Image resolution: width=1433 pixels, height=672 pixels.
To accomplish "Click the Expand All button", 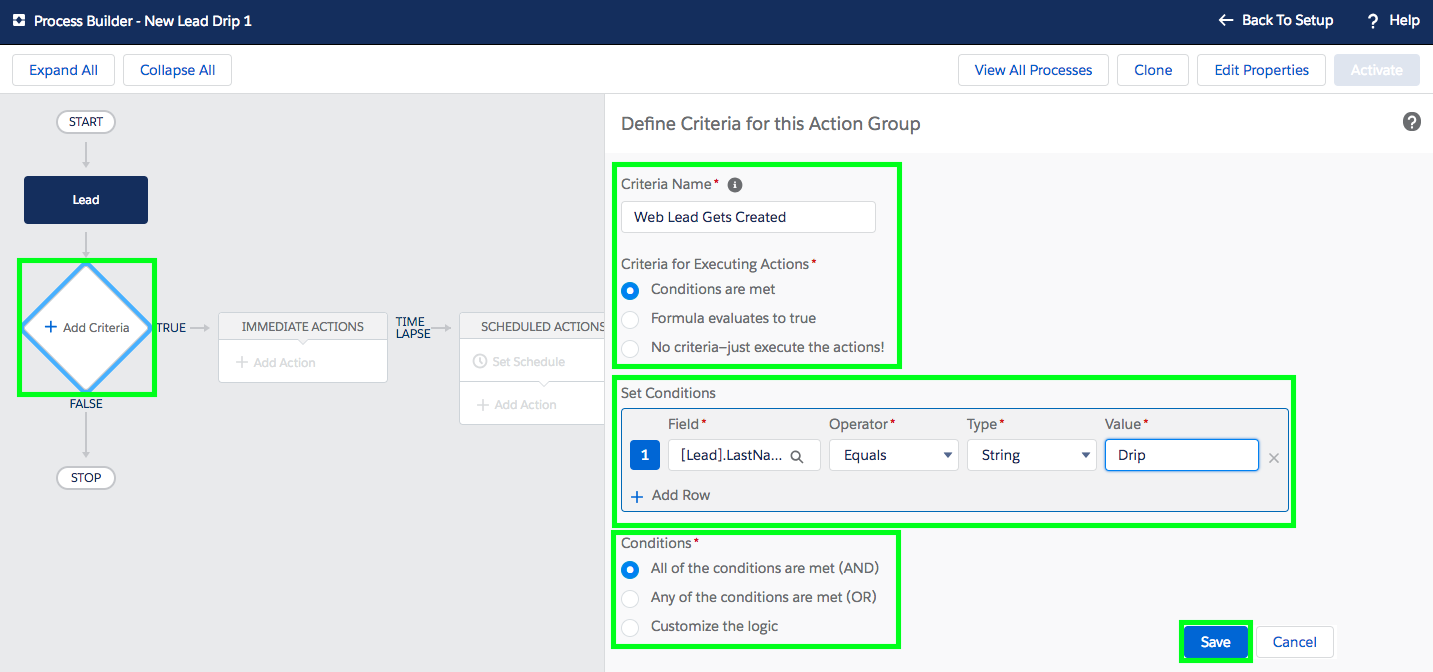I will (x=63, y=70).
